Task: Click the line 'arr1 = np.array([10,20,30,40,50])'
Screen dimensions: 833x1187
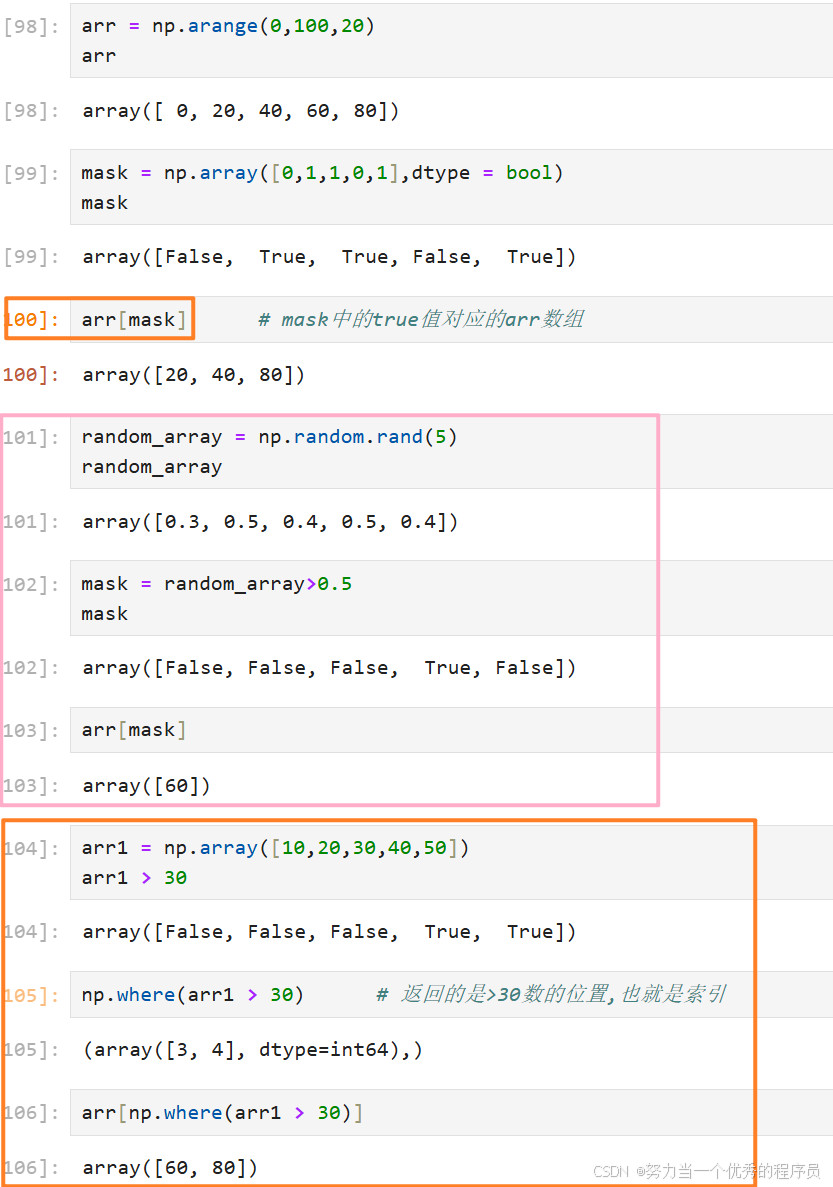Action: (276, 848)
